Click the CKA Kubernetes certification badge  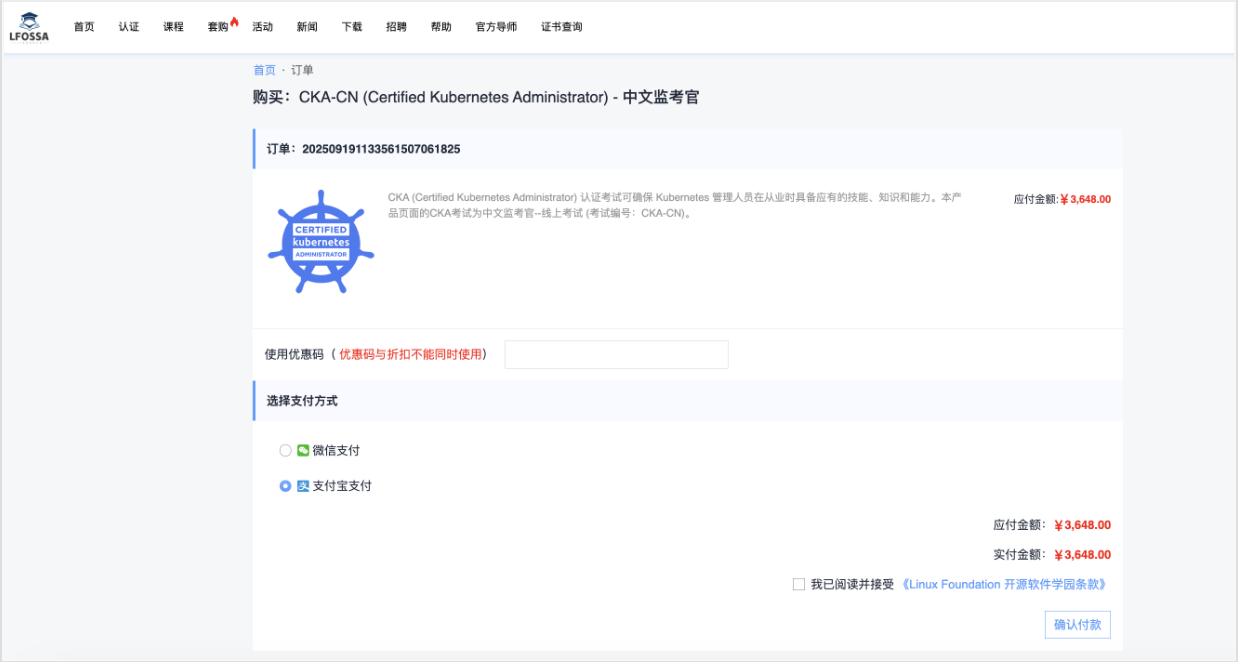(x=321, y=242)
